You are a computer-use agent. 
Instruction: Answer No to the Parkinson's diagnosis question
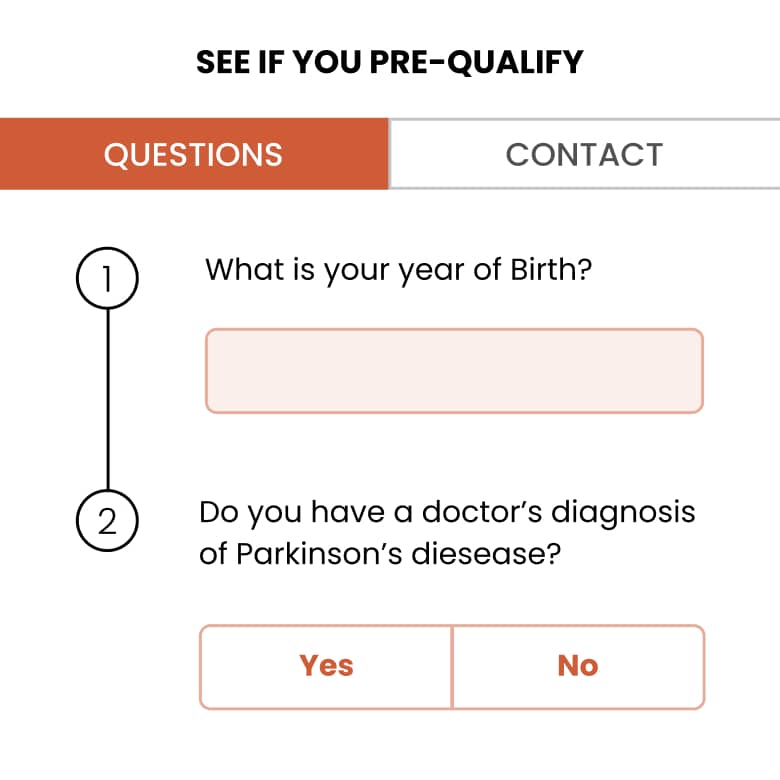(578, 666)
